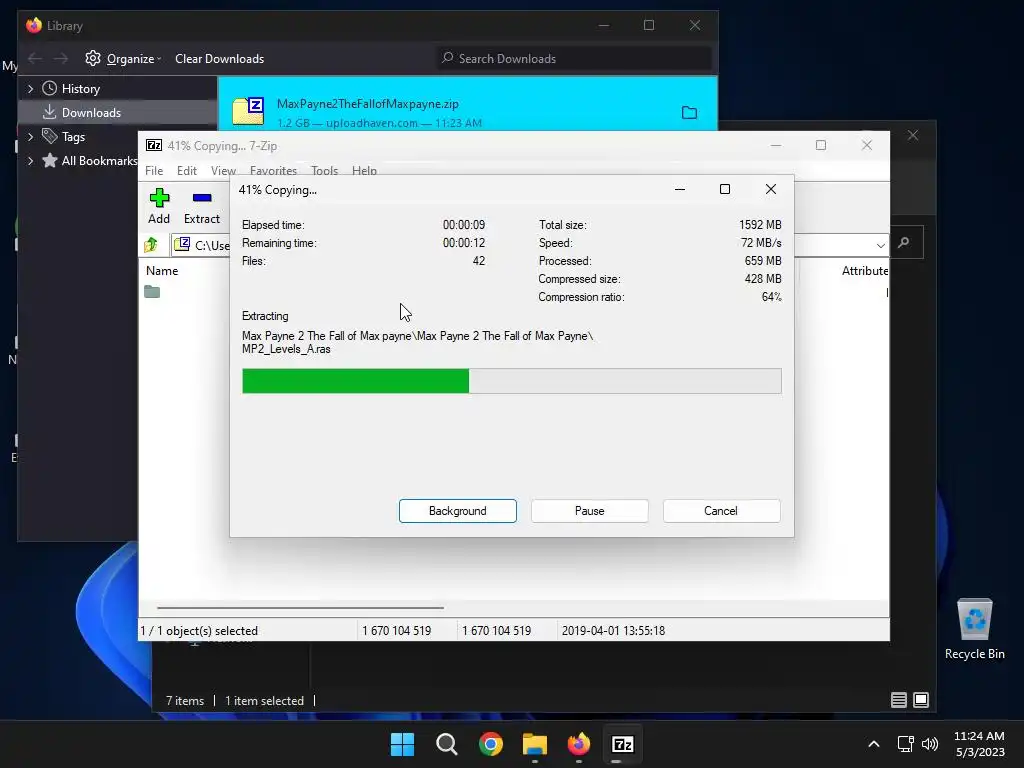The width and height of the screenshot is (1024, 768).
Task: Open the volume control tray icon
Action: (929, 744)
